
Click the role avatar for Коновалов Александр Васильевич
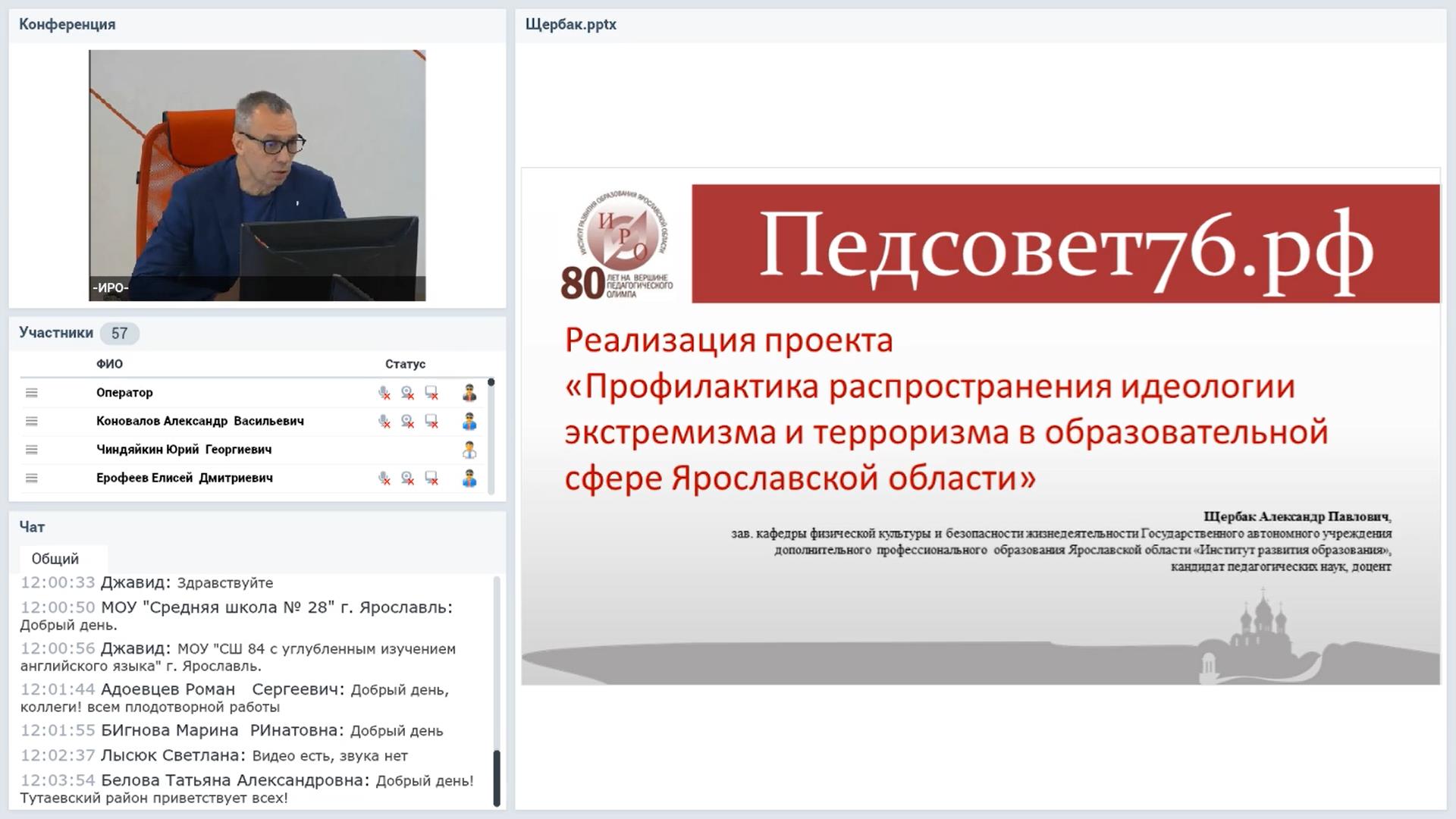click(x=469, y=421)
